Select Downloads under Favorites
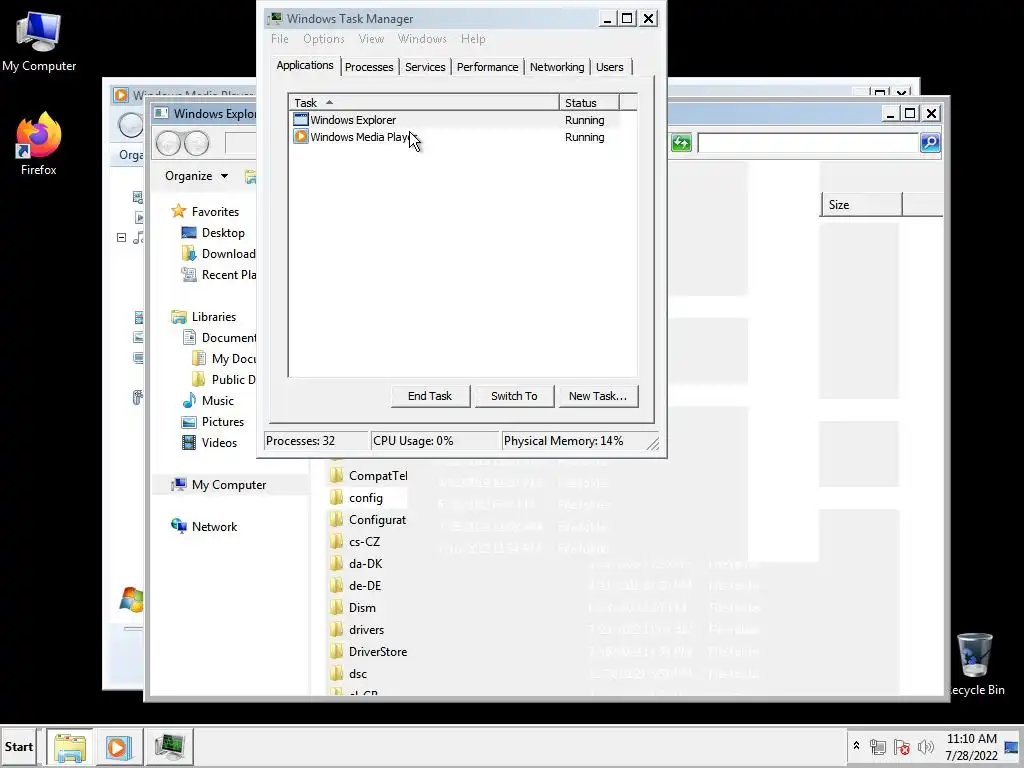 (219, 253)
